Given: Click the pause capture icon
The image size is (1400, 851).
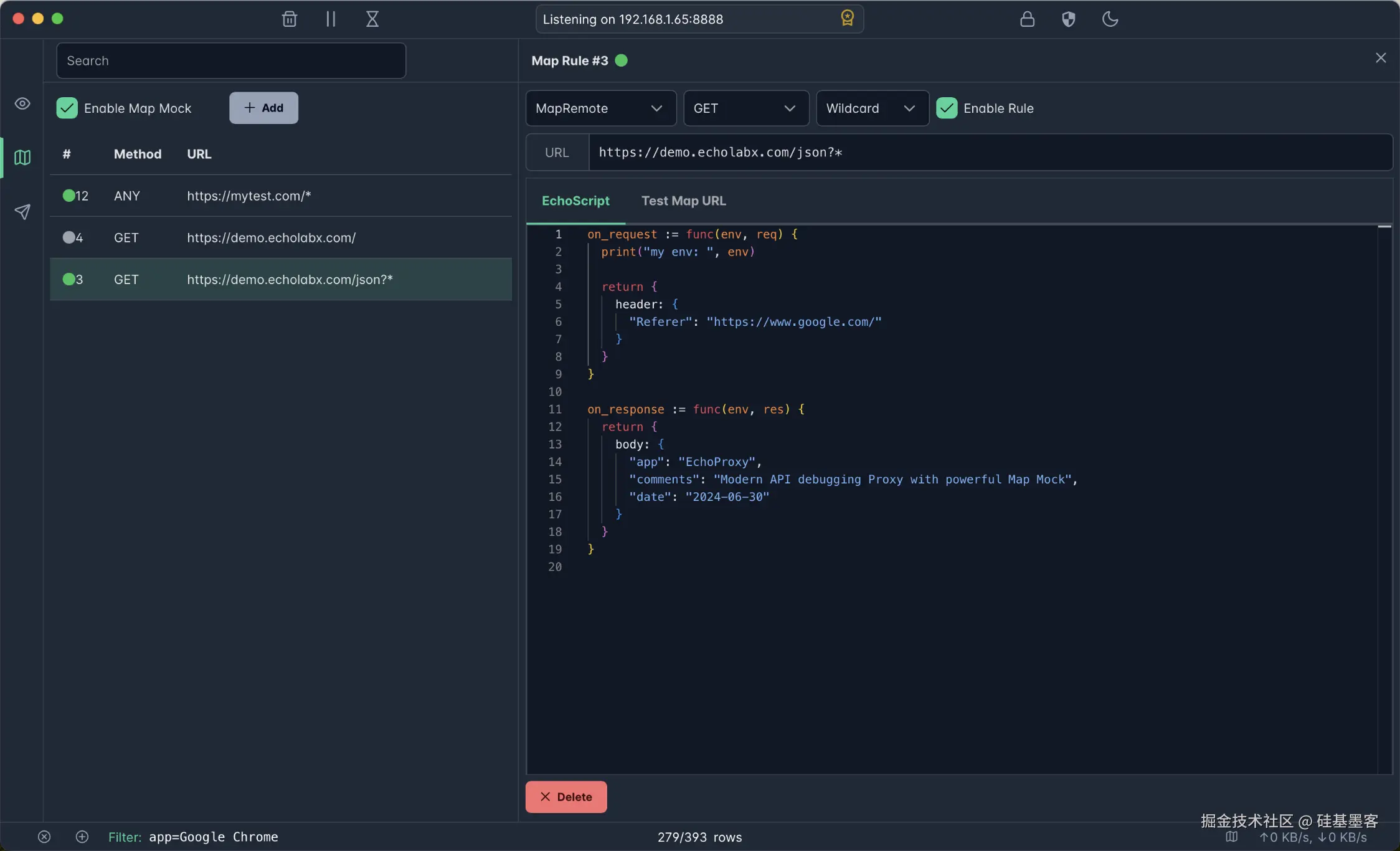Looking at the screenshot, I should pyautogui.click(x=331, y=19).
